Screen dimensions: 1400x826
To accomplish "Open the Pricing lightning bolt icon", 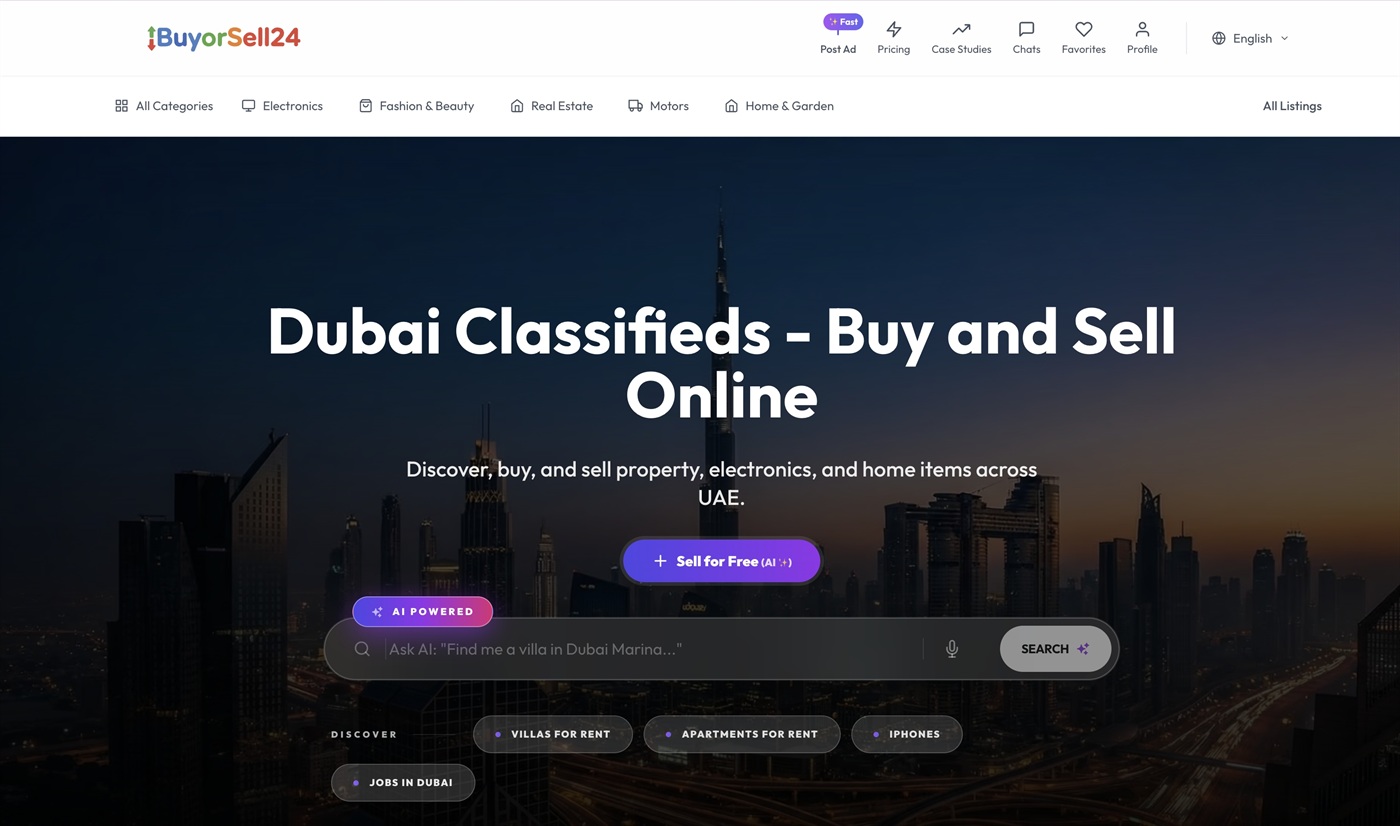I will tap(893, 30).
